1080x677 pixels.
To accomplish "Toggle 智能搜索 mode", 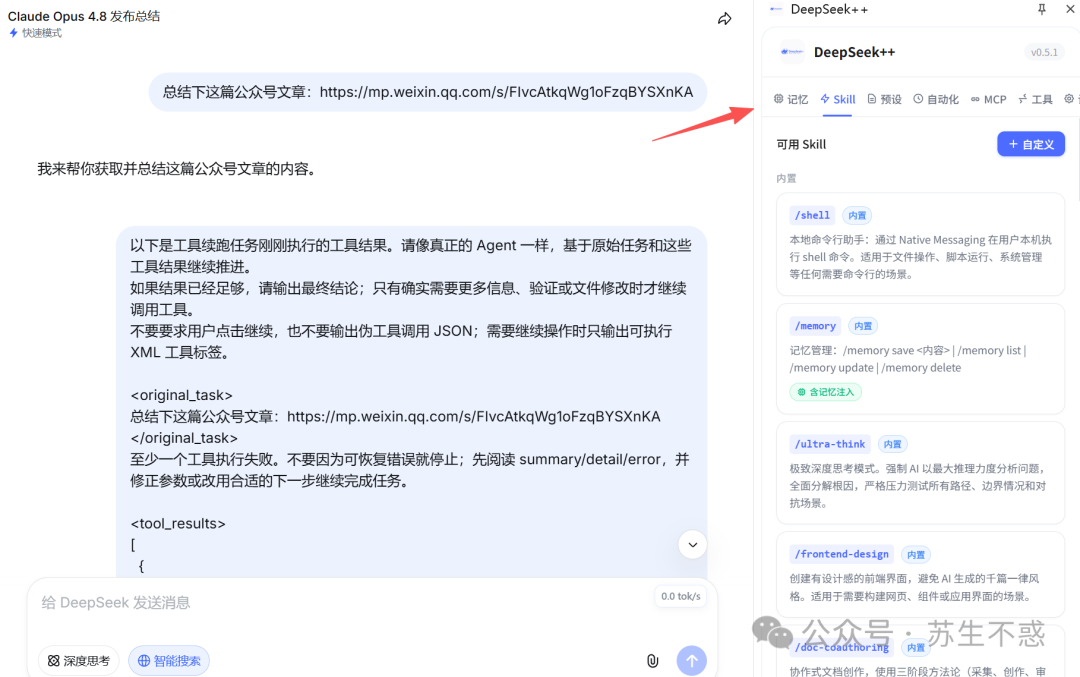I will coord(169,660).
